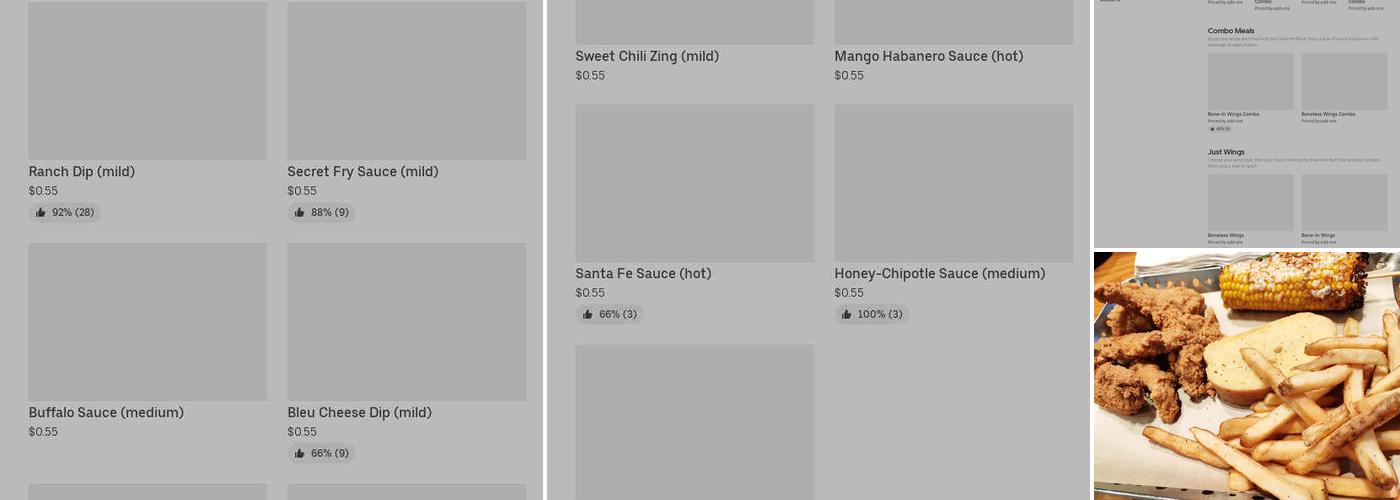
Task: Open the chicken tenders and fries photo
Action: [x=1247, y=375]
